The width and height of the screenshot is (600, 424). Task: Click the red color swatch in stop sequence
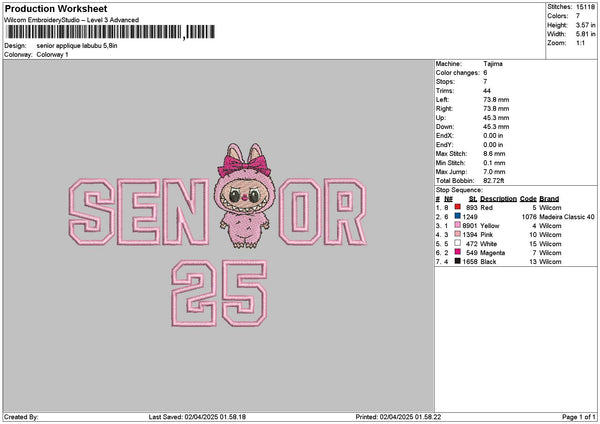point(457,207)
